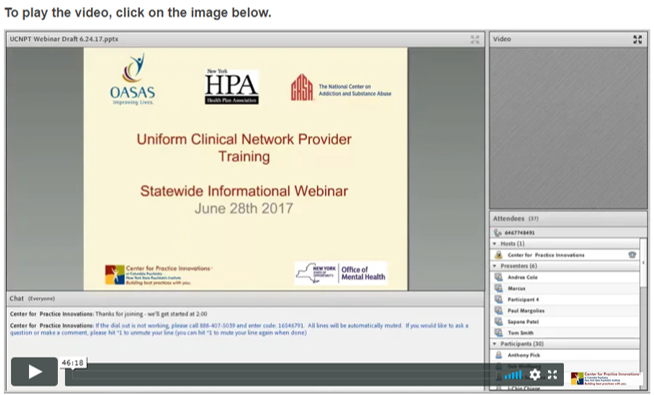Viewport: 654px width, 395px height.
Task: Click the blue dial-out instructions chat message
Action: 239,329
